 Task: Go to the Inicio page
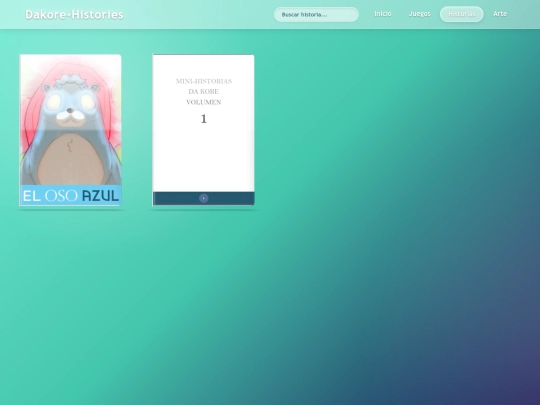pyautogui.click(x=383, y=14)
